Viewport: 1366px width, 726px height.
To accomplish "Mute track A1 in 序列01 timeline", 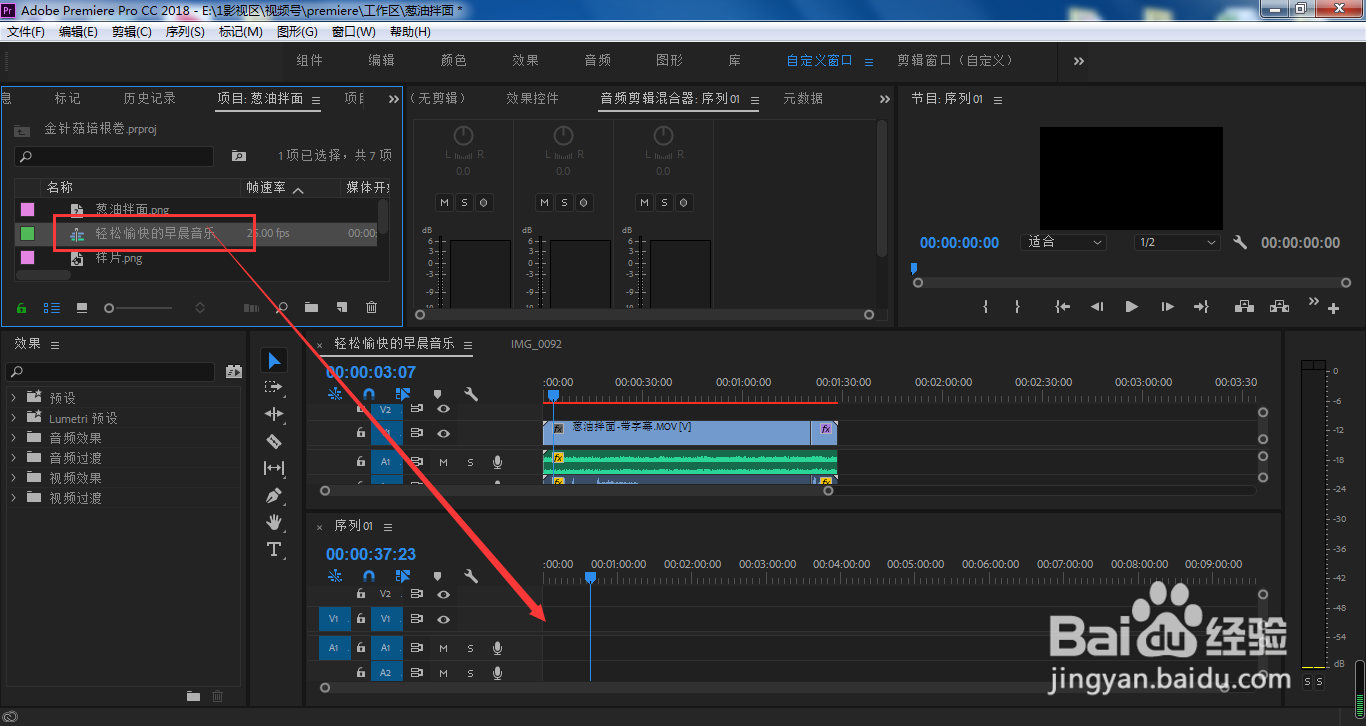I will pos(443,648).
